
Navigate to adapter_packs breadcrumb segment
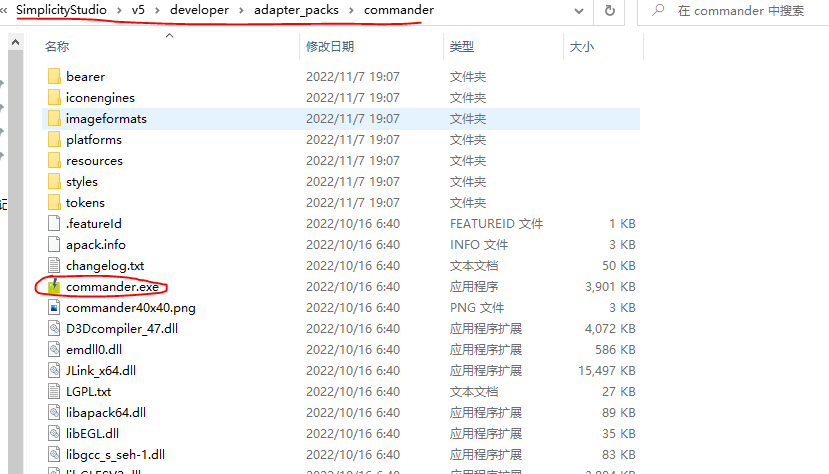(x=296, y=10)
